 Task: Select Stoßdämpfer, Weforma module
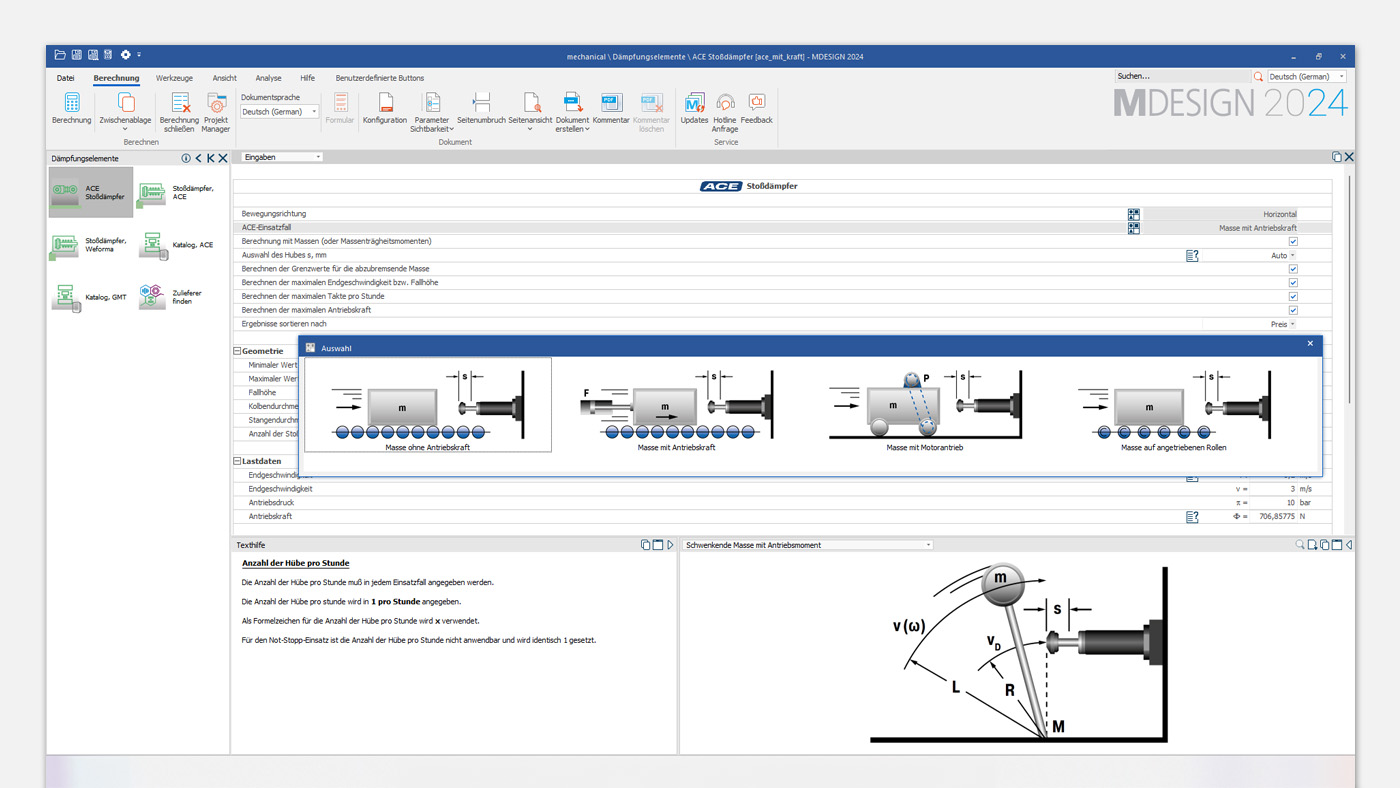90,245
